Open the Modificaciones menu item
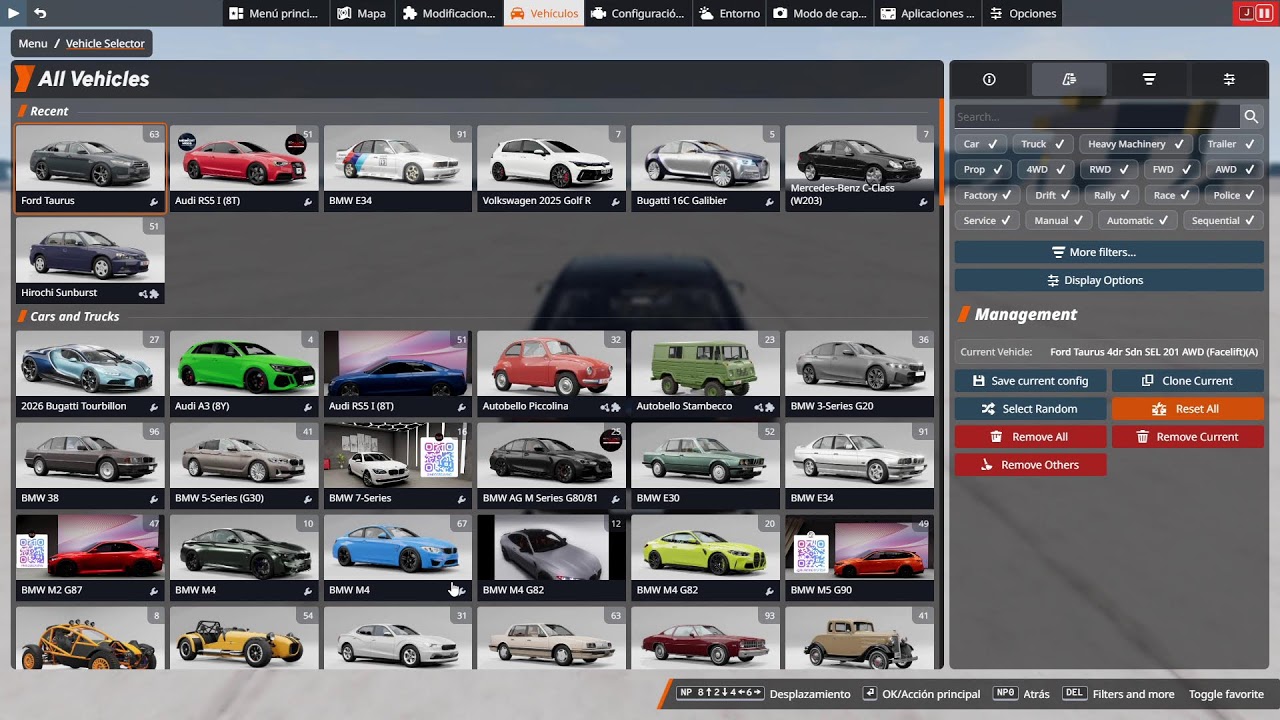Viewport: 1280px width, 720px height. (x=449, y=13)
